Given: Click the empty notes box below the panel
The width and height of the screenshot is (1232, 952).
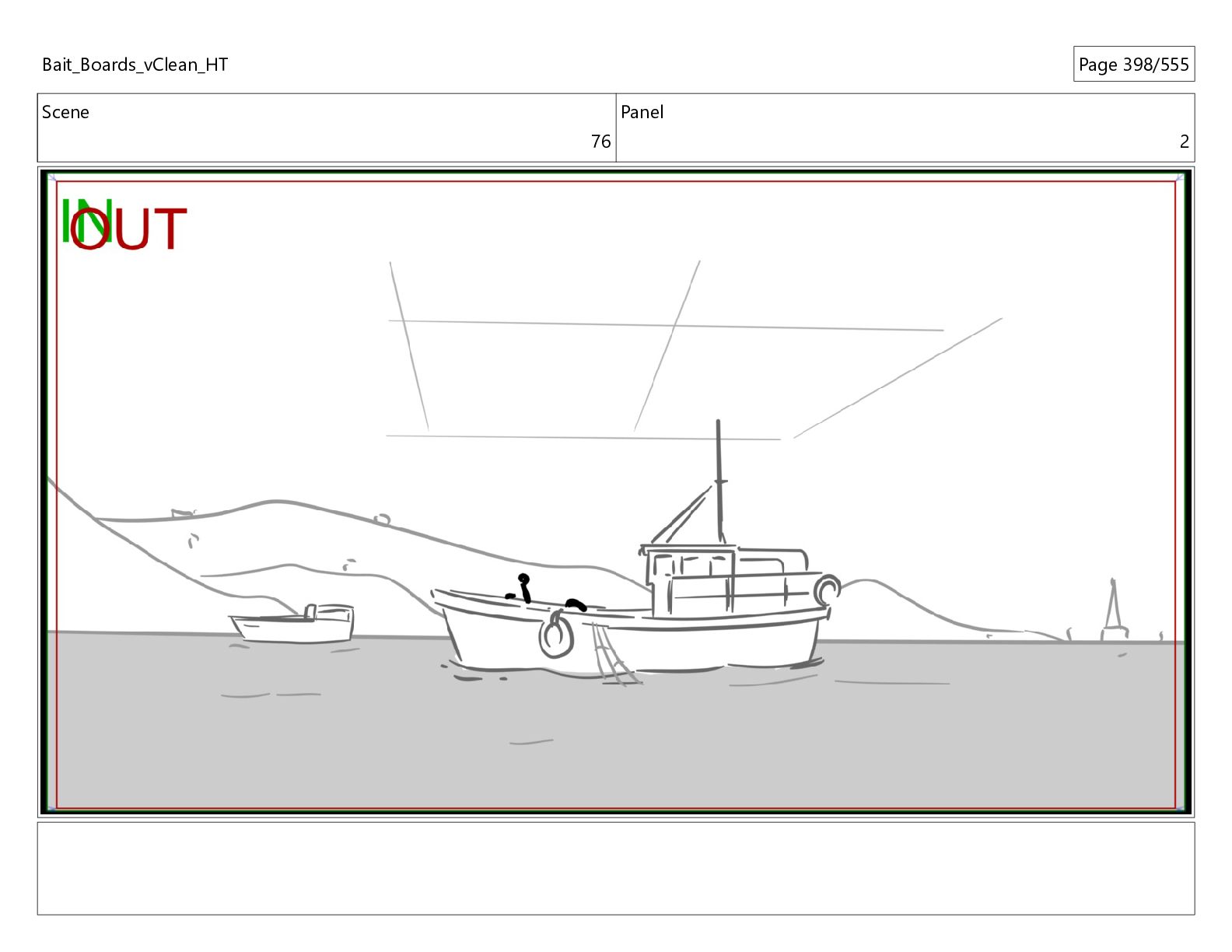Looking at the screenshot, I should point(616,868).
